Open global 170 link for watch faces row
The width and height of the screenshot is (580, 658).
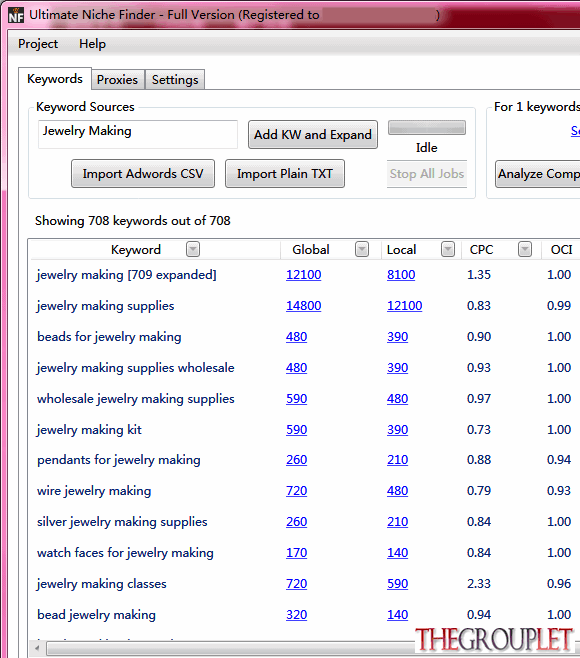296,553
